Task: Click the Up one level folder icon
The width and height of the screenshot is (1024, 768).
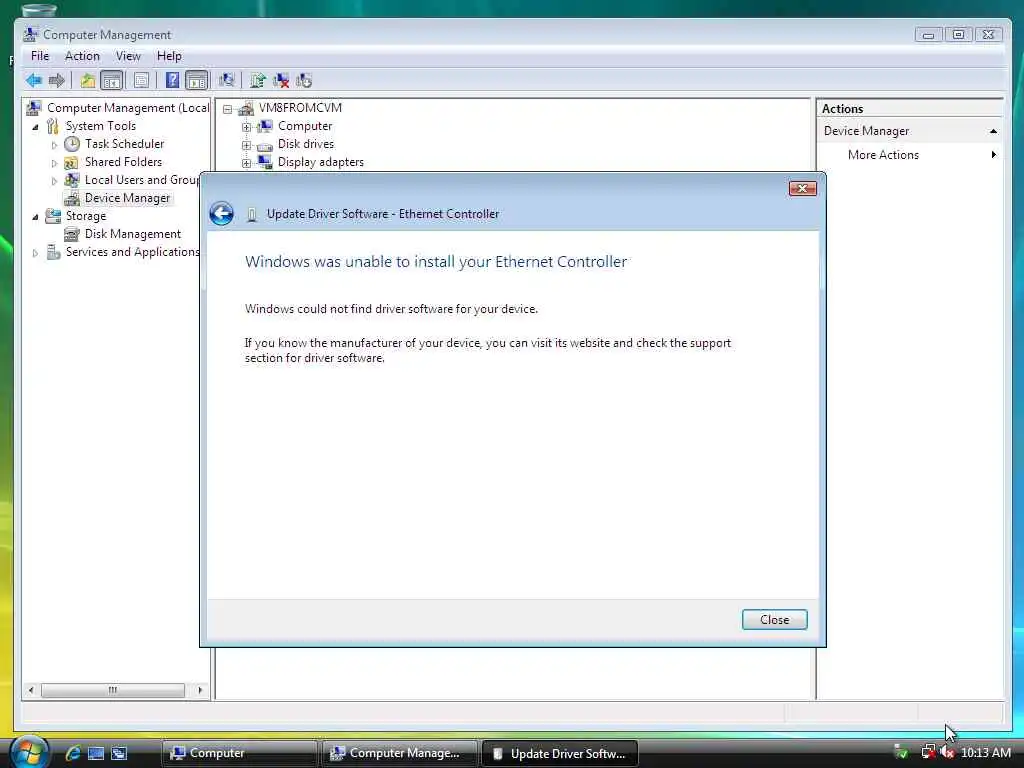Action: (88, 80)
